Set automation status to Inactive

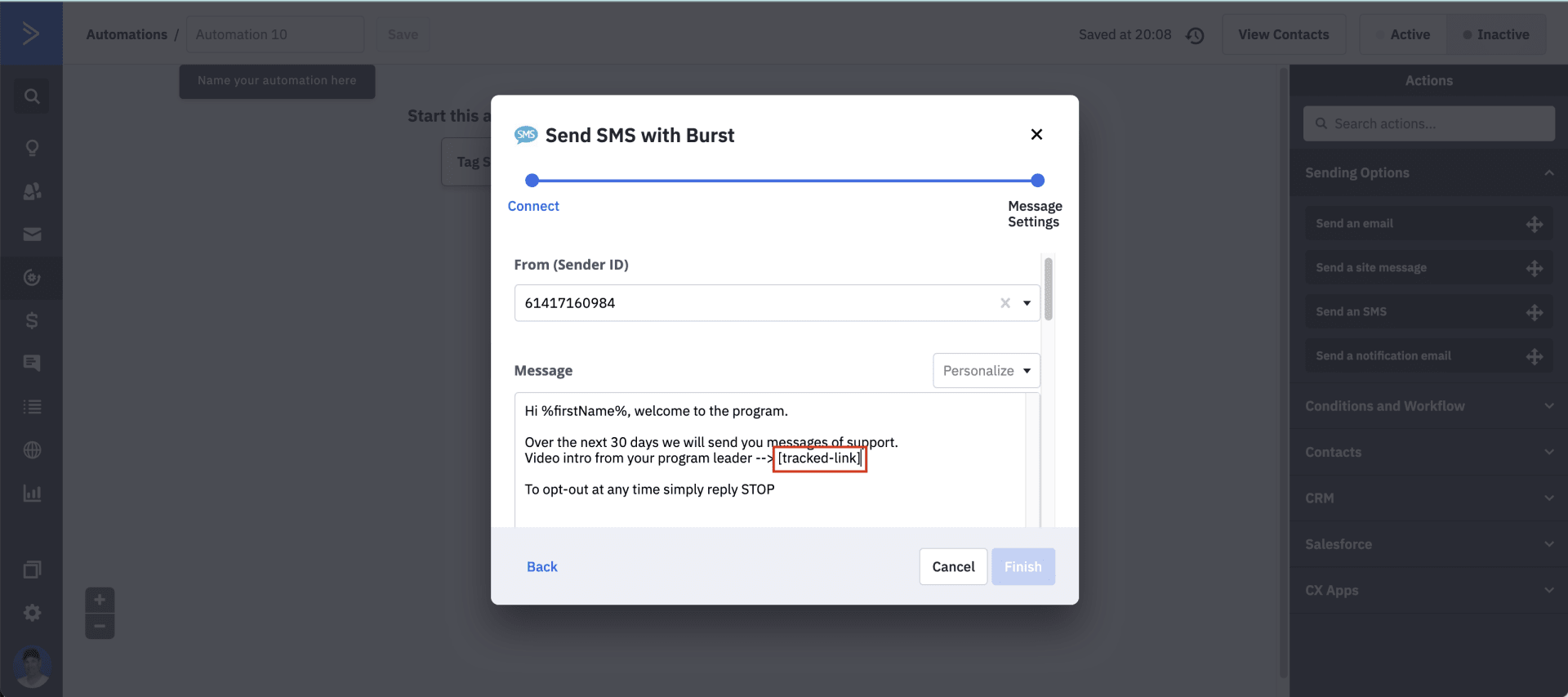pos(1496,34)
